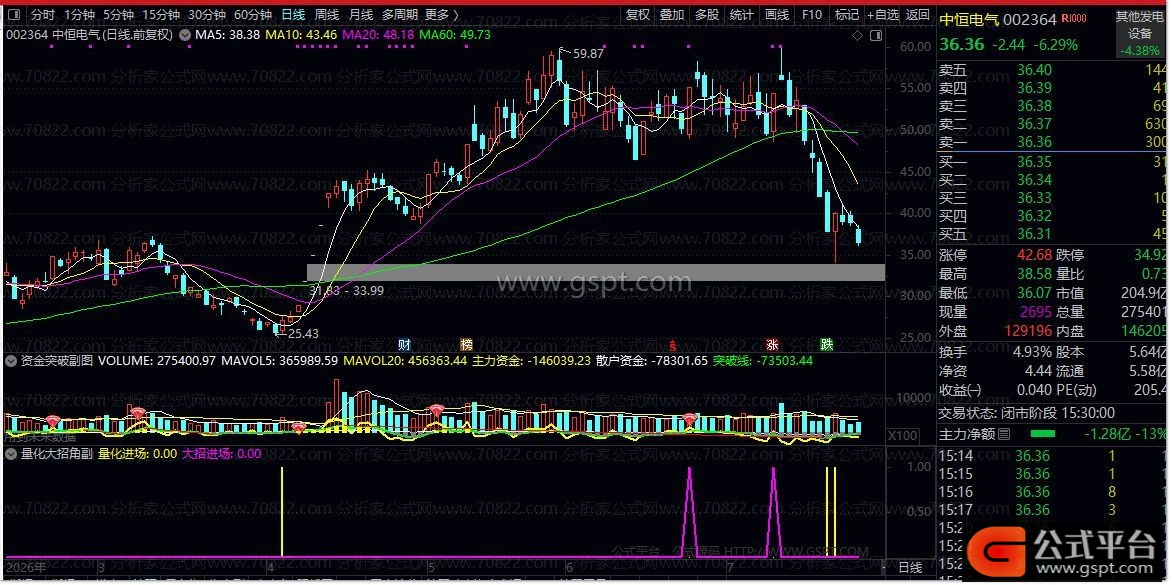The width and height of the screenshot is (1172, 585).
Task: Open the 主力净额 detail icon
Action: click(1004, 433)
